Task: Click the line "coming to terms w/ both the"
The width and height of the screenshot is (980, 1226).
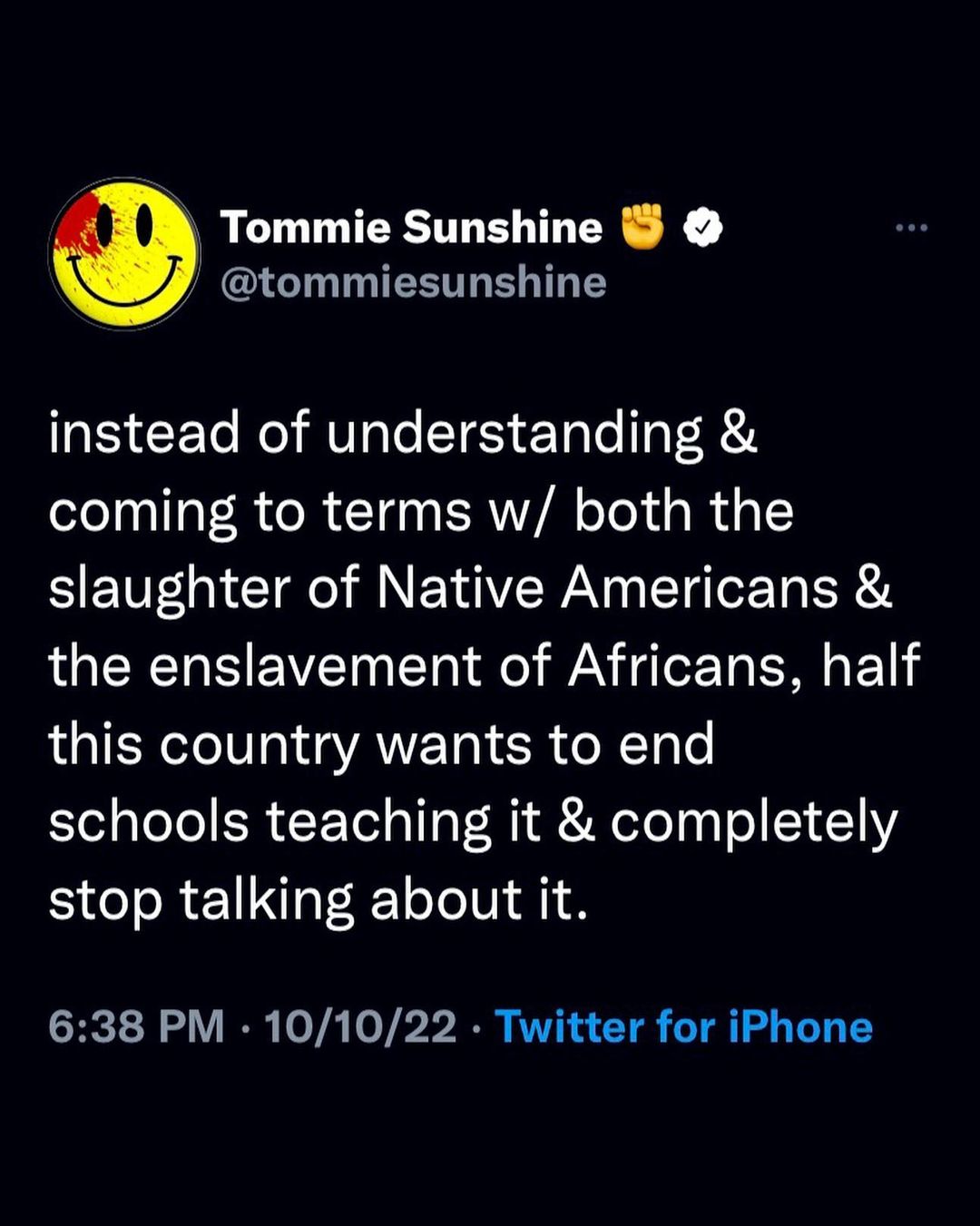Action: tap(421, 513)
